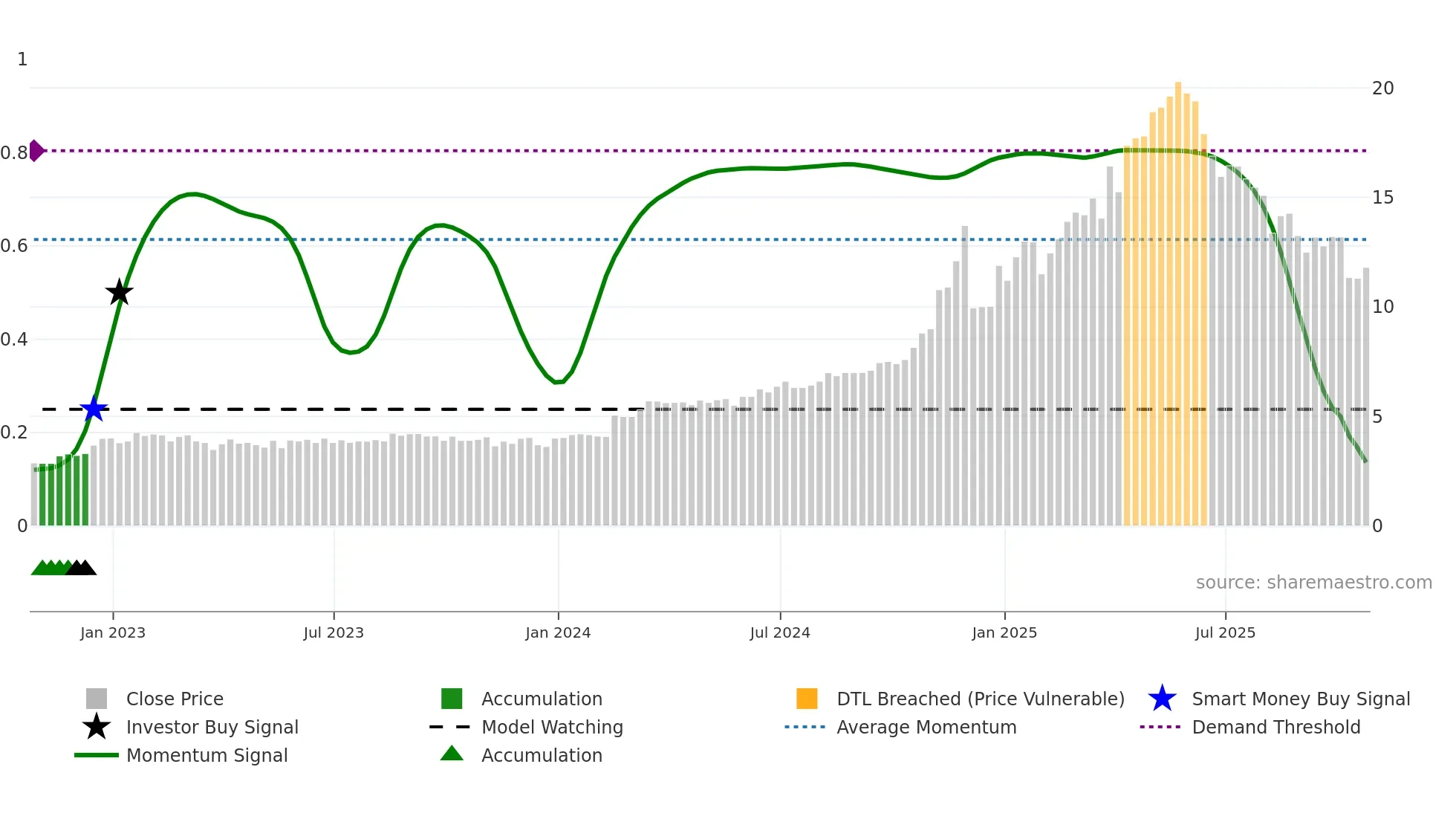Click the black Investor Buy Signal star on chart
This screenshot has height=819, width=1456.
pos(119,293)
